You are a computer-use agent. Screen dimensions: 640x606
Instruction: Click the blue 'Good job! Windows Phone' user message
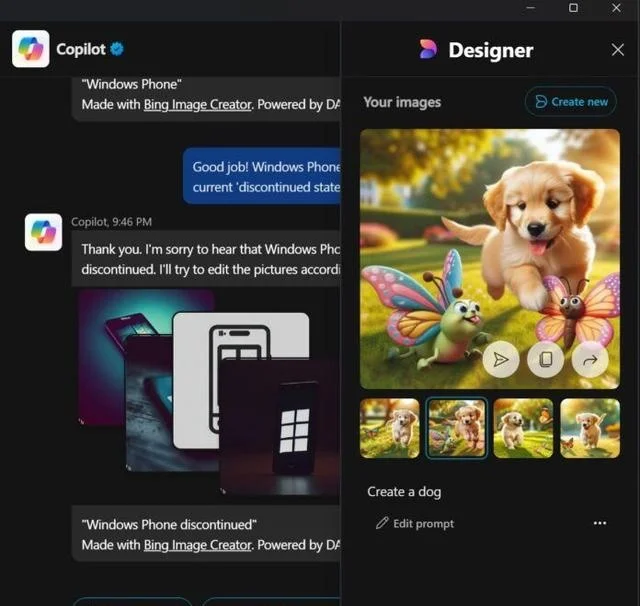click(x=262, y=176)
